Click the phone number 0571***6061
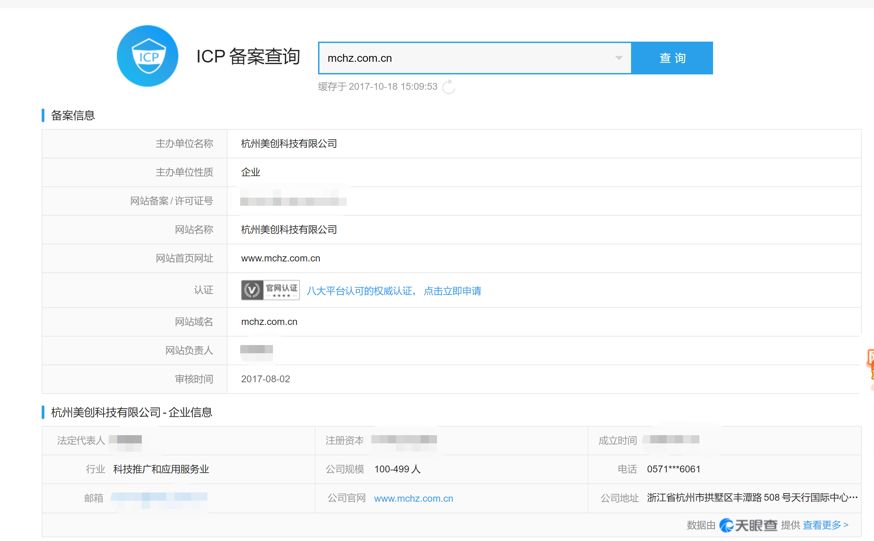Screen dimensions: 874x541 click(x=673, y=469)
